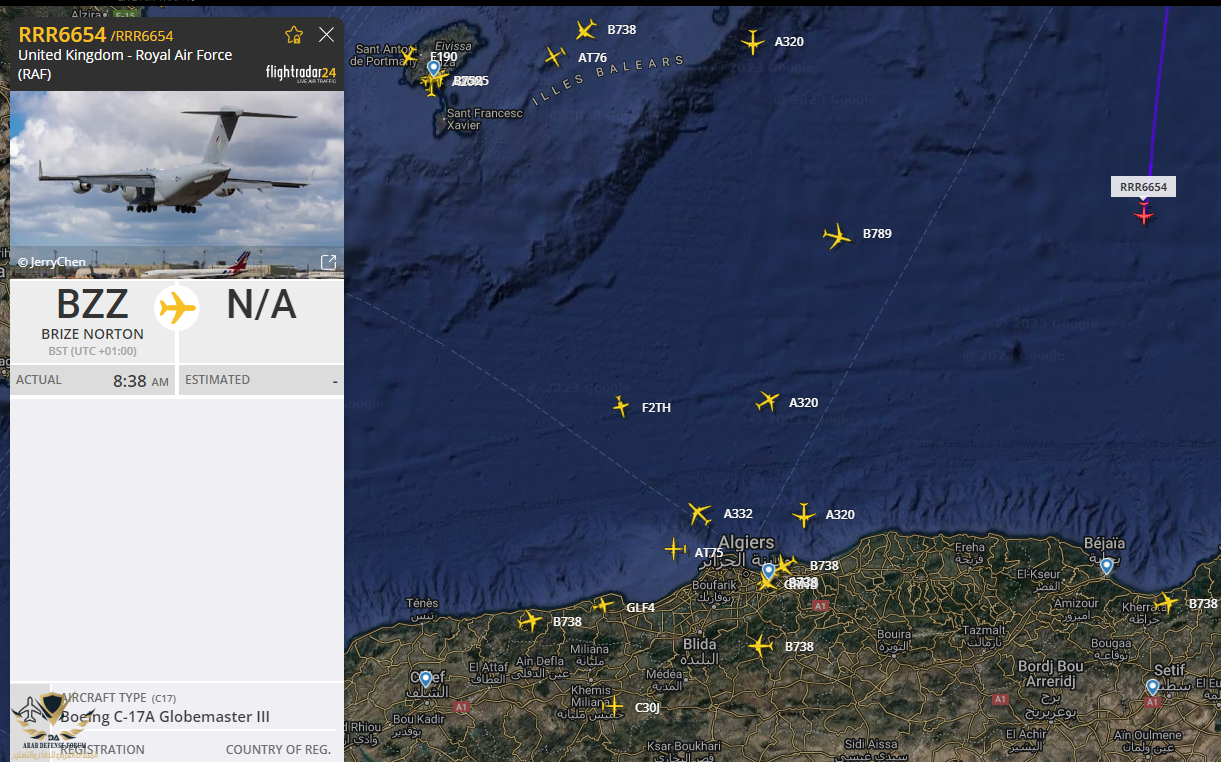1221x762 pixels.
Task: Open the Flightradar24 logo link
Action: click(301, 73)
